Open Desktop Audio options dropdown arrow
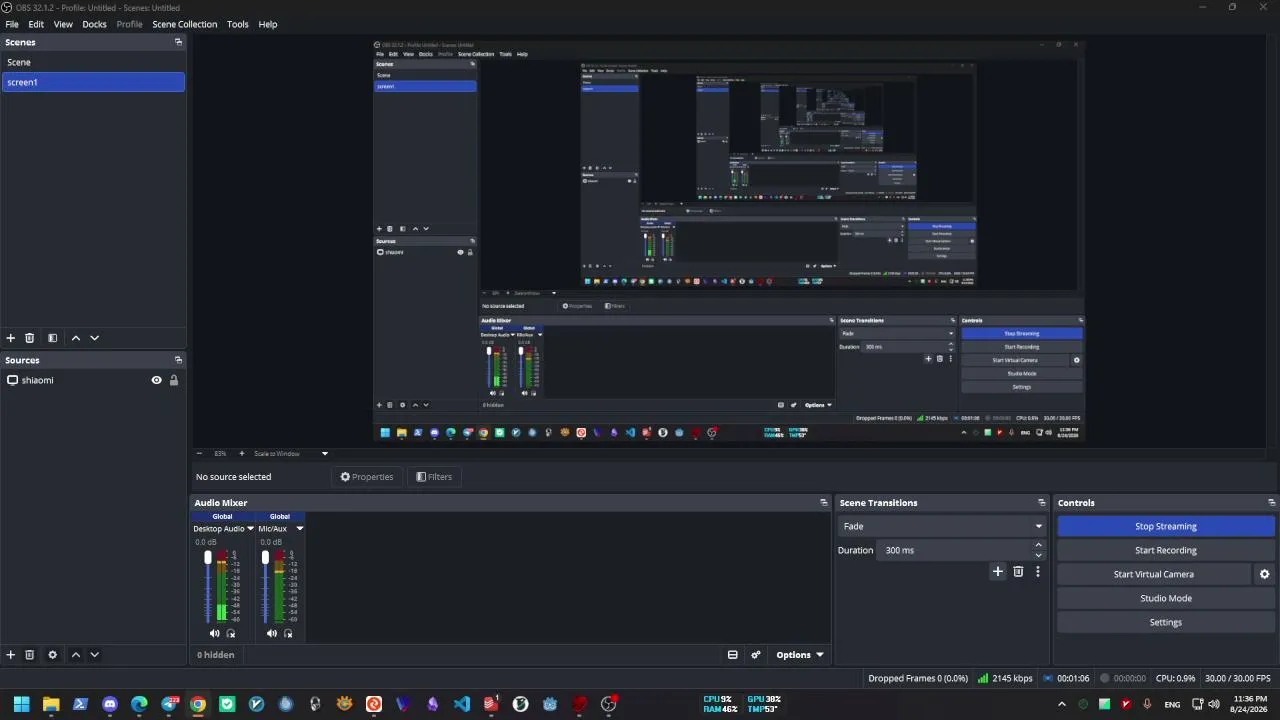 click(250, 528)
